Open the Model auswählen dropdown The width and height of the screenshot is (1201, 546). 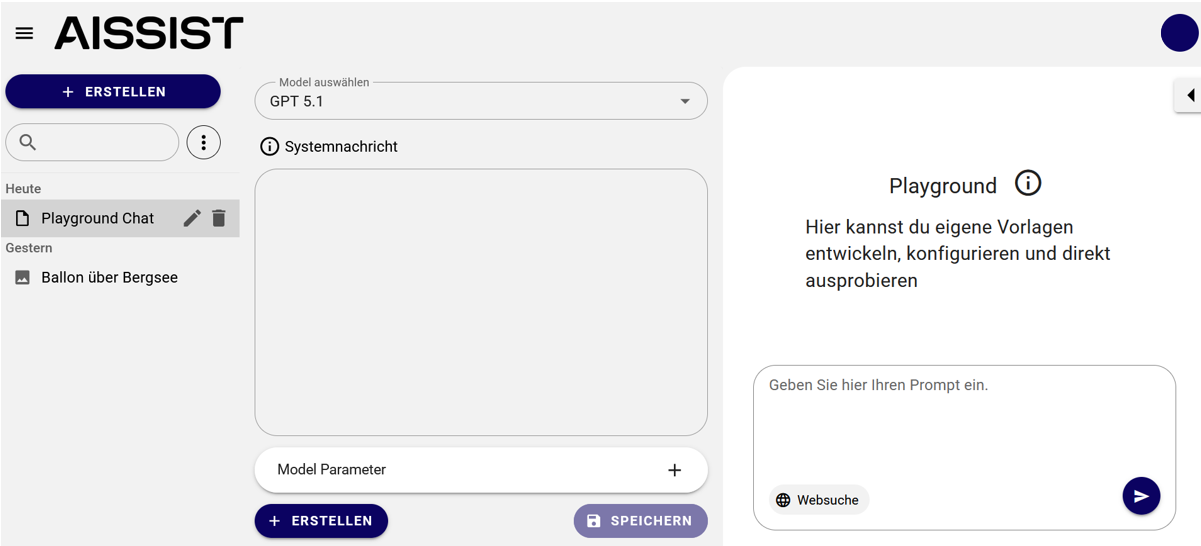coord(481,101)
